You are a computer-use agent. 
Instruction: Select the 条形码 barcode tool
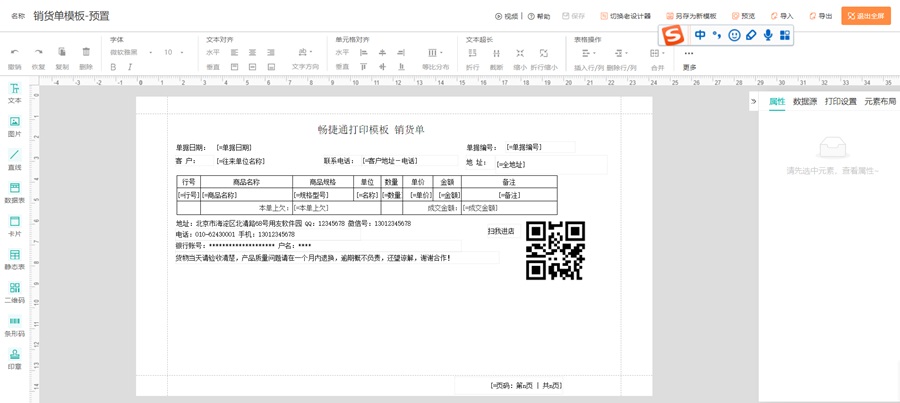[x=14, y=325]
